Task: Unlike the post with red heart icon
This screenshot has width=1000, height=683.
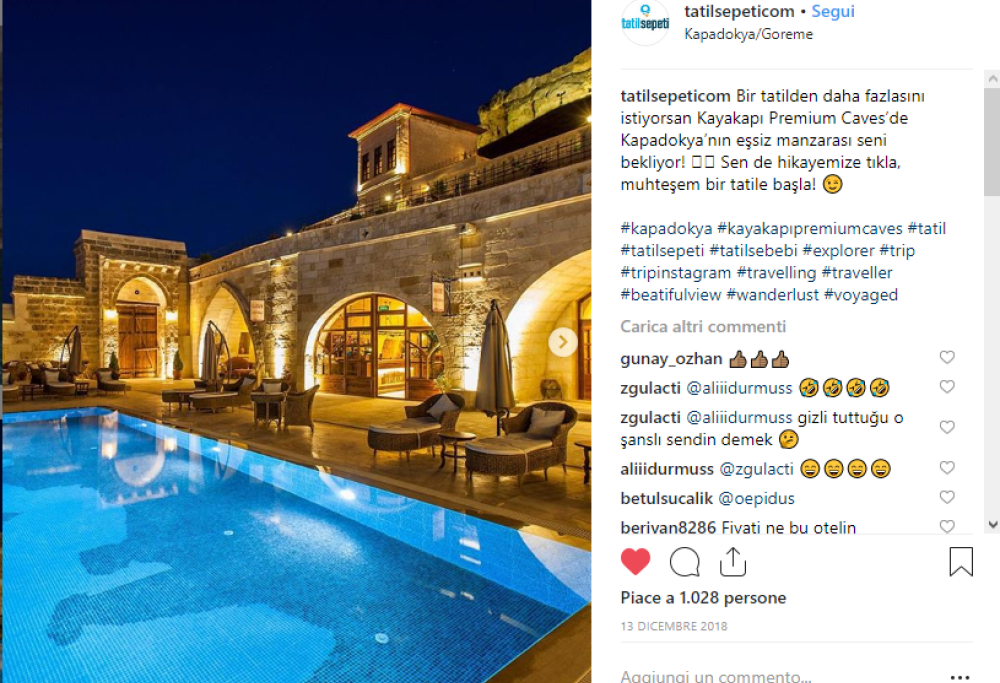Action: pyautogui.click(x=635, y=562)
